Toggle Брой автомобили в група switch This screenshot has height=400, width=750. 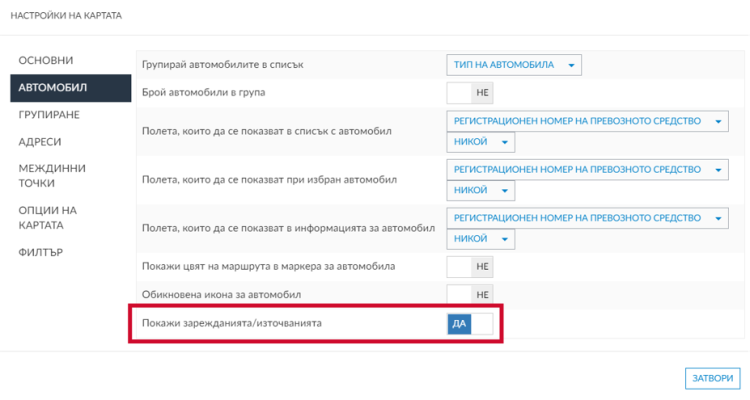coord(470,93)
